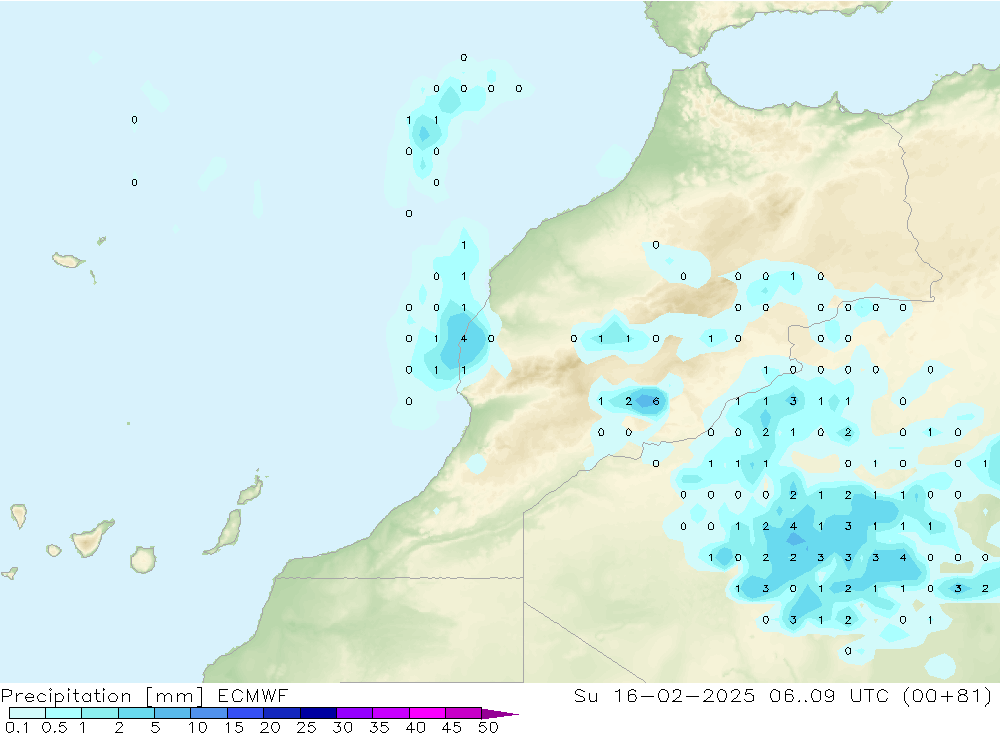
Task: Click the Lanzarote island
Action: tap(251, 490)
